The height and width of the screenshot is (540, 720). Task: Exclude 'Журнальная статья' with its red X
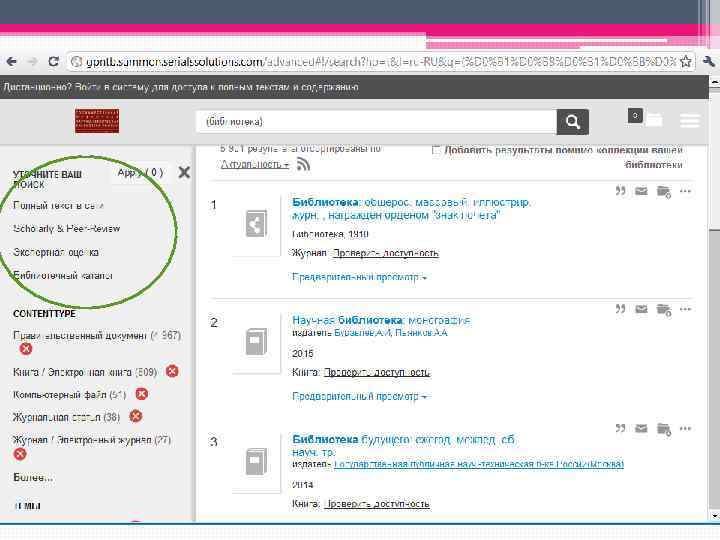tap(135, 416)
